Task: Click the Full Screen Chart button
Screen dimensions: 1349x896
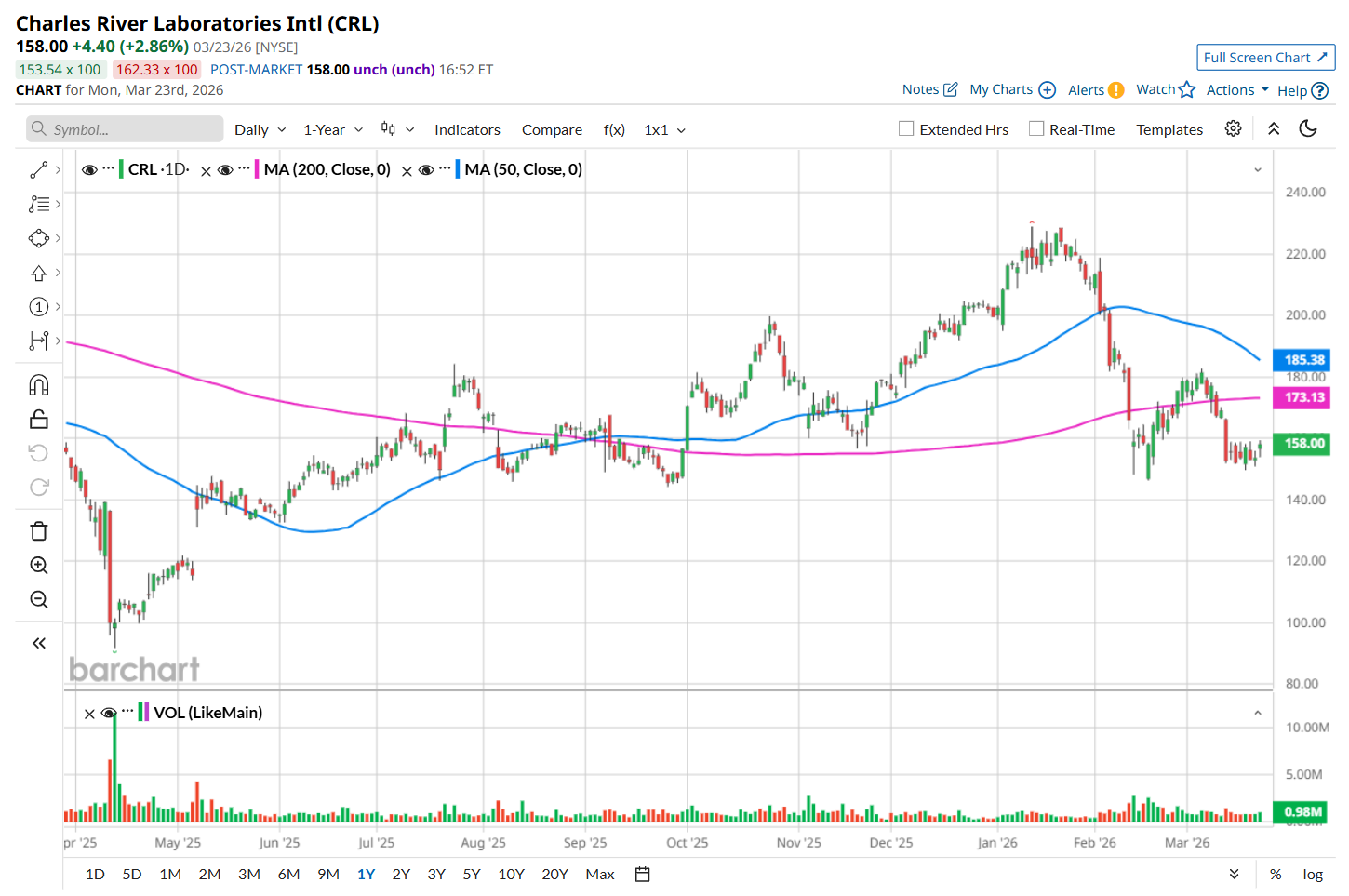Action: (x=1265, y=58)
